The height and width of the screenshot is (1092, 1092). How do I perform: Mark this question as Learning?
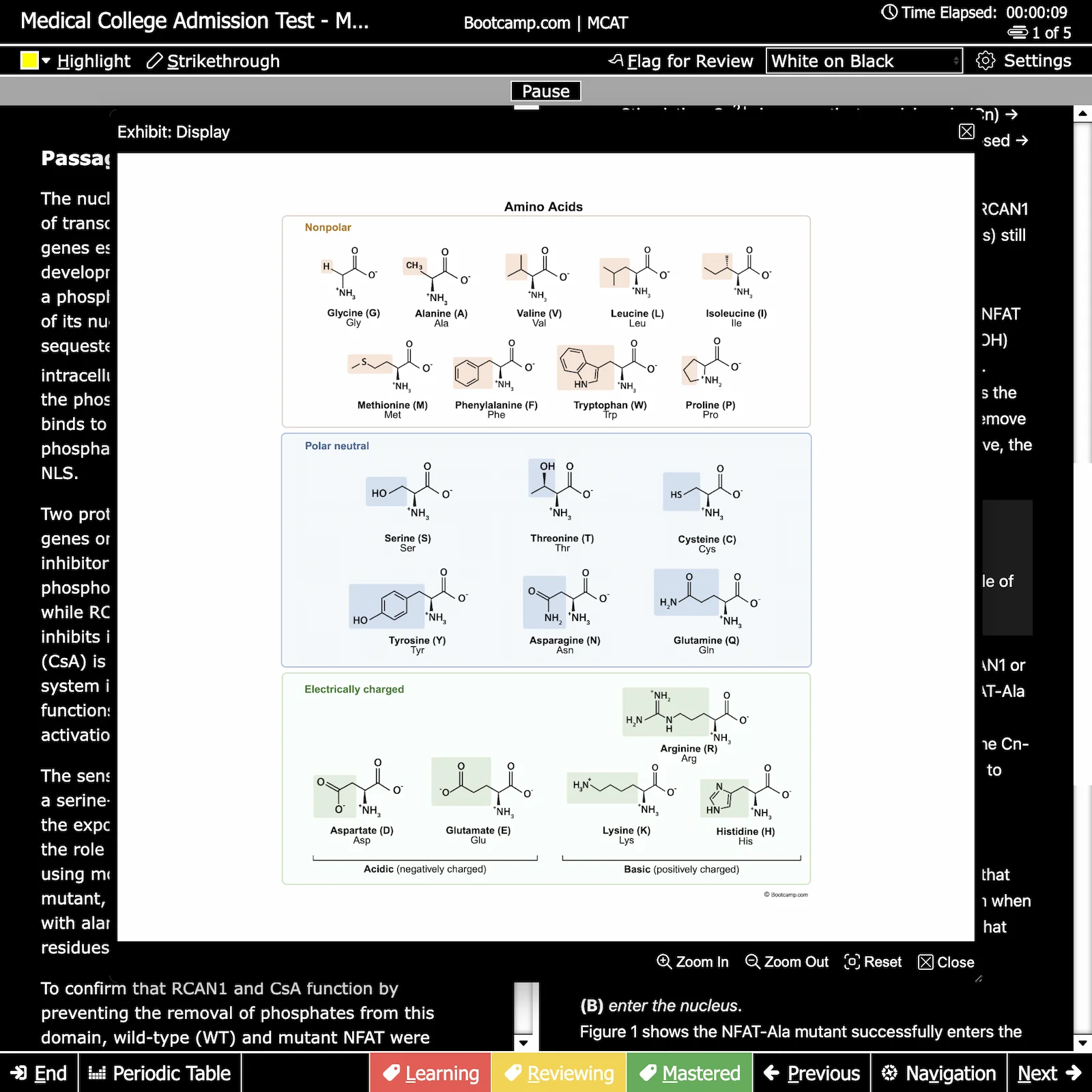430,1073
